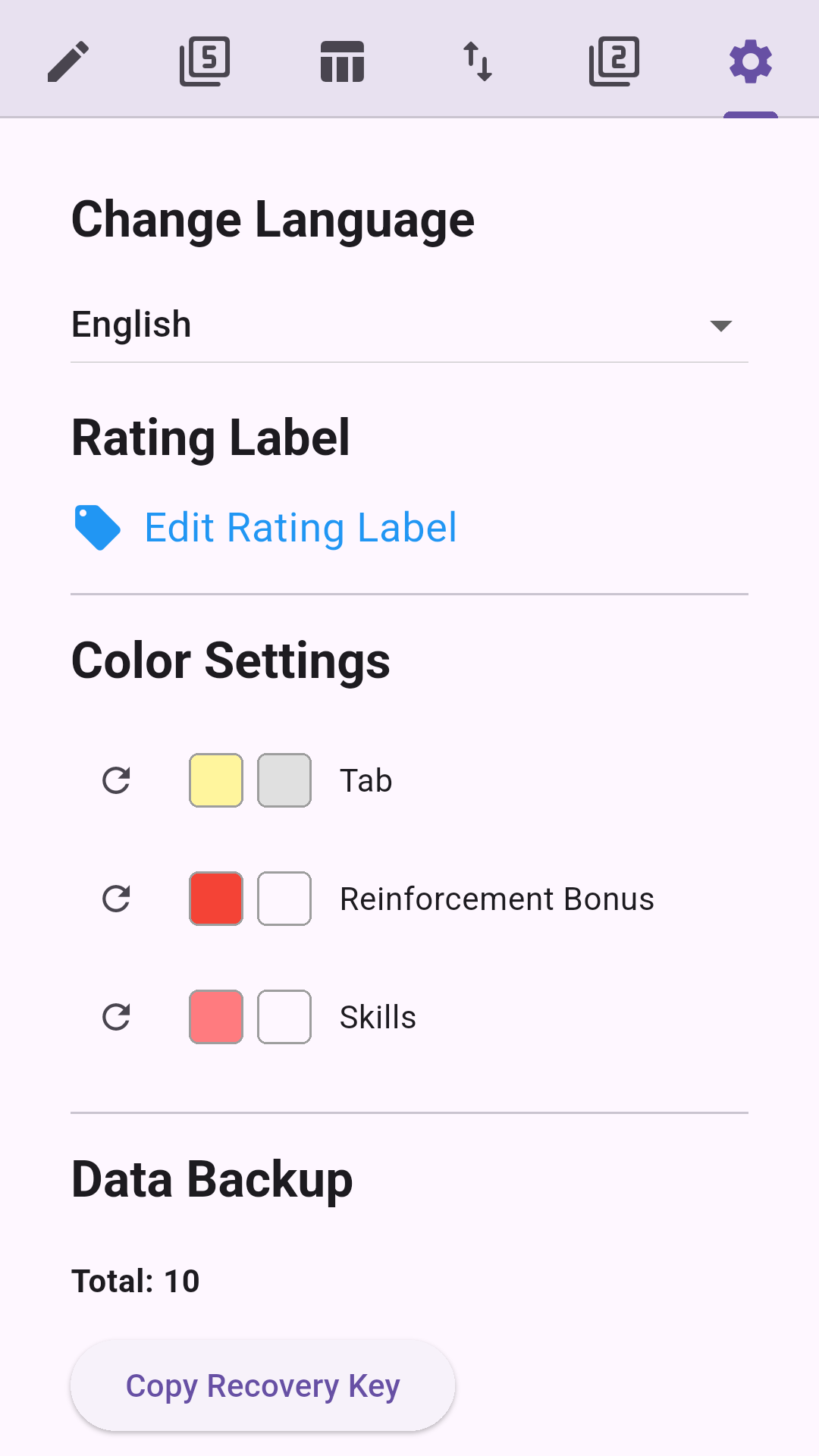Switch to the table columns tab
819x1456 pixels.
coord(342,61)
